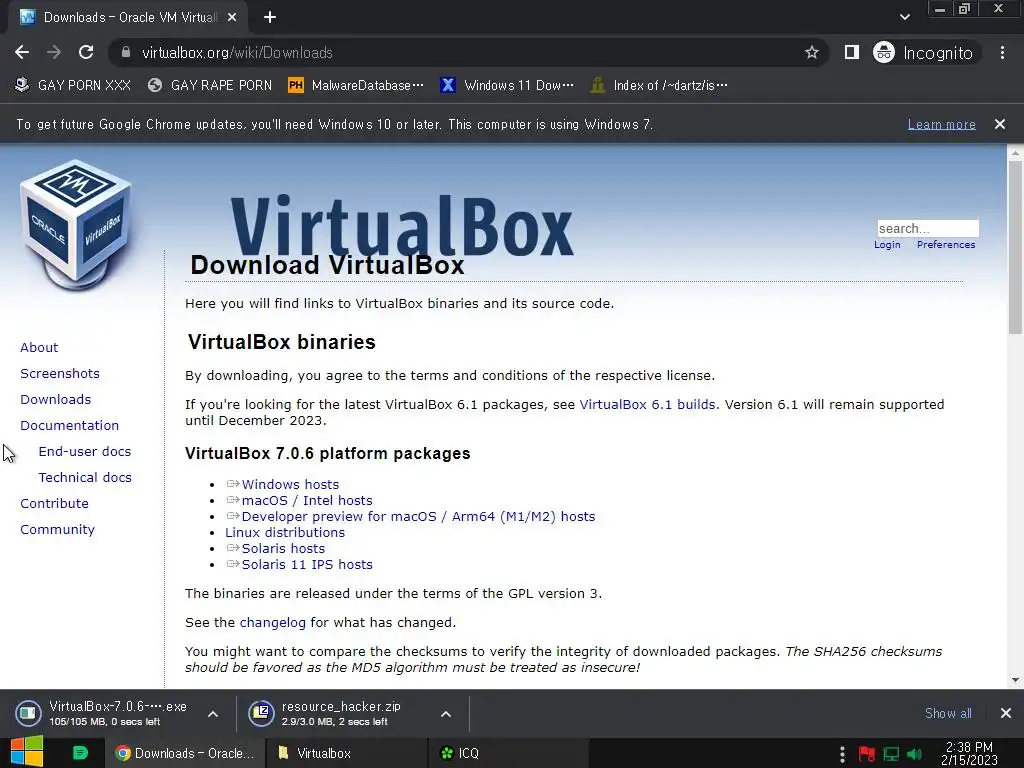Open the Windows Start menu

tap(27, 752)
